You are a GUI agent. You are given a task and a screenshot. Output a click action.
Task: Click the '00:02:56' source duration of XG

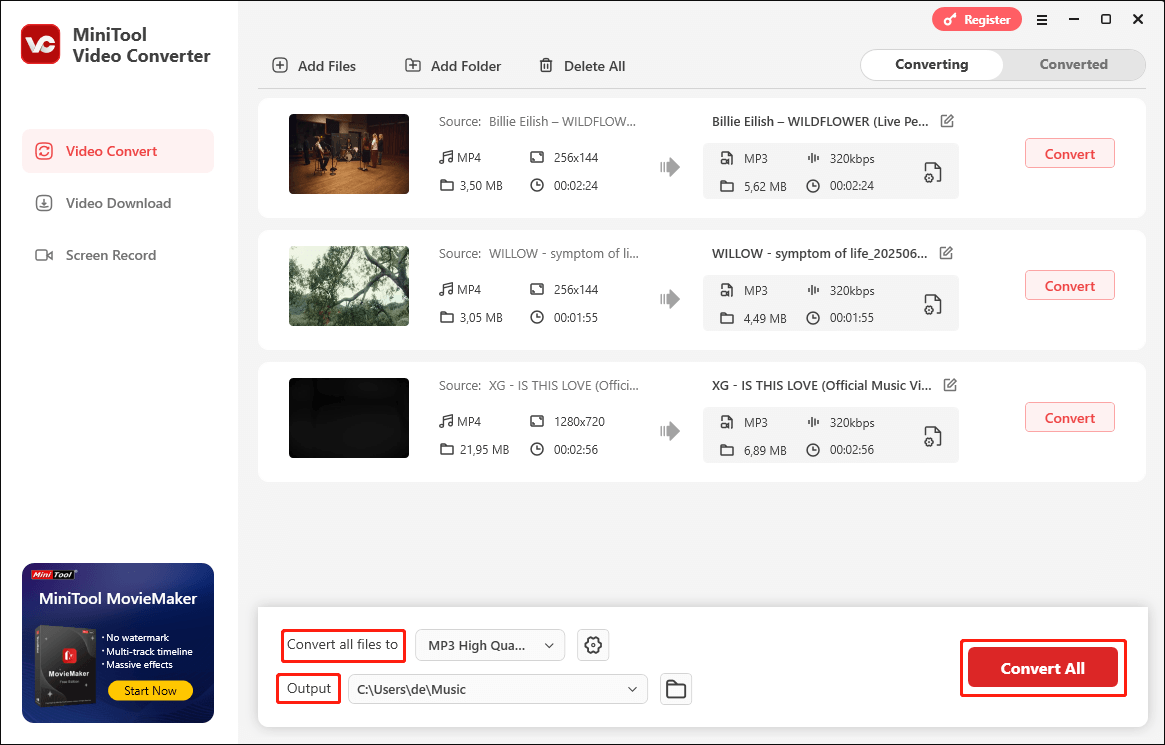click(x=576, y=449)
